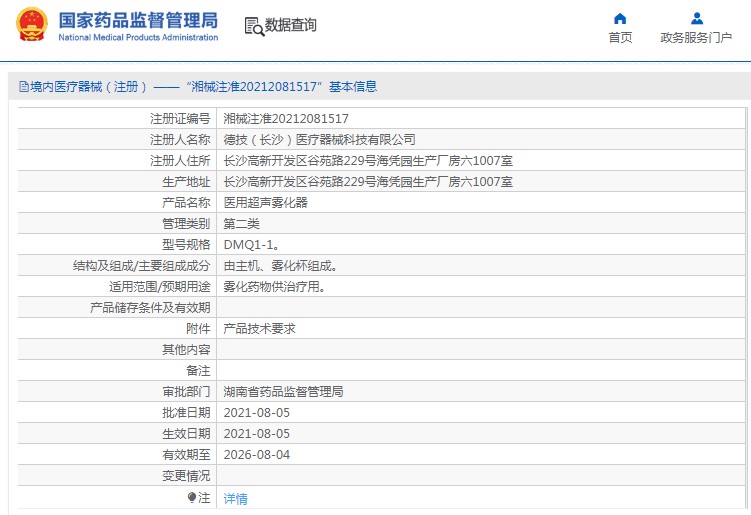The height and width of the screenshot is (515, 751).
Task: Click the 注册人名称 label
Action: [x=180, y=139]
